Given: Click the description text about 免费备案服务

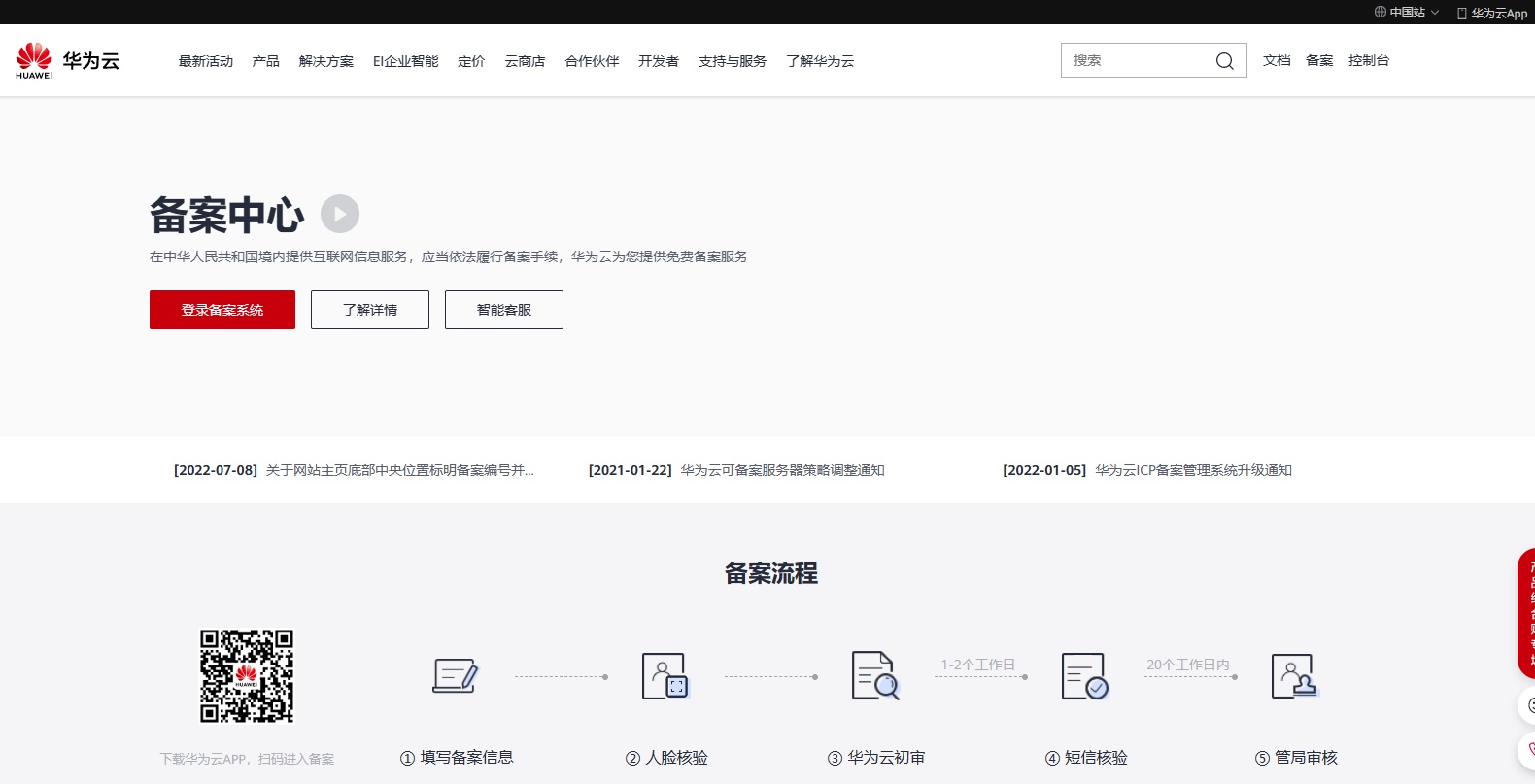Looking at the screenshot, I should (449, 256).
